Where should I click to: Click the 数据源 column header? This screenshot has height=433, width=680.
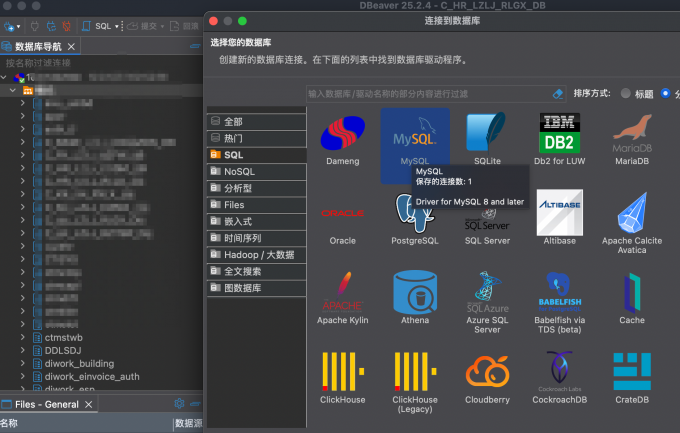(x=189, y=423)
